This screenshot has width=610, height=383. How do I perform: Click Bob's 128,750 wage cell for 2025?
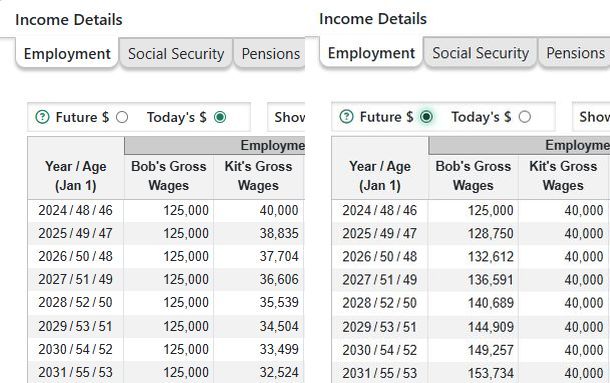coord(473,234)
